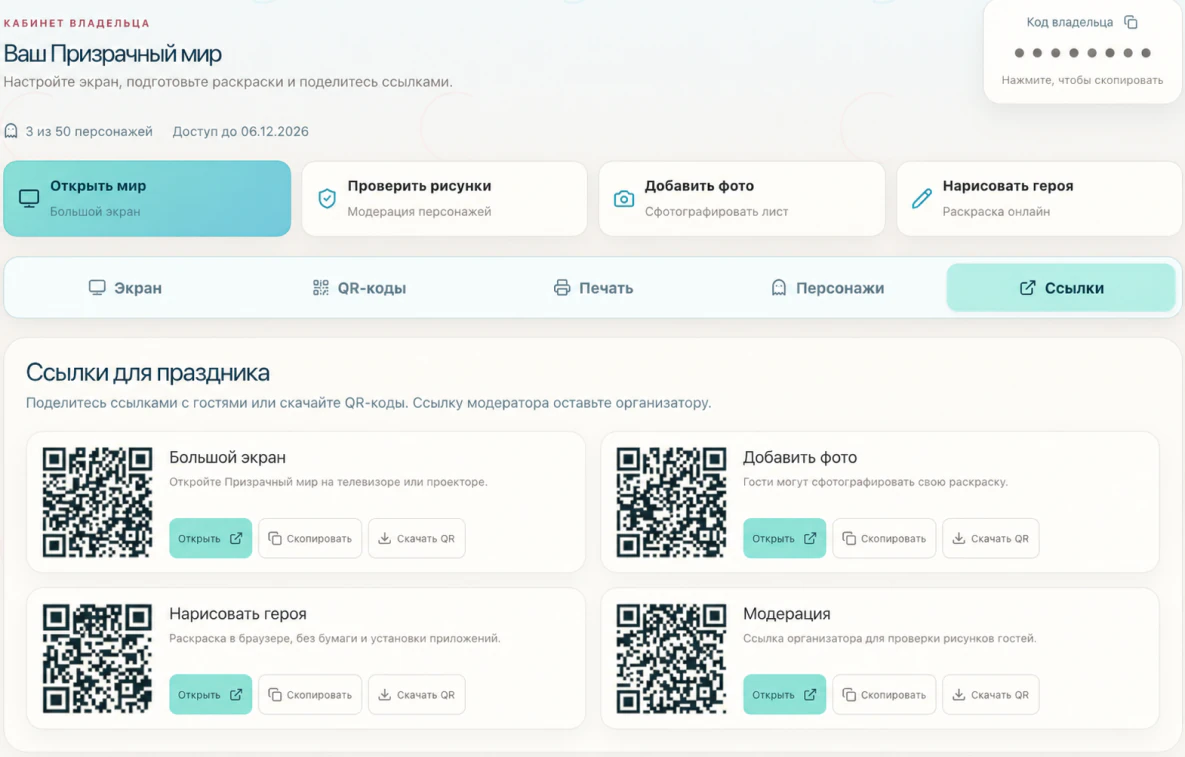
Task: Open the Нарисовать героя link in links section
Action: click(210, 695)
